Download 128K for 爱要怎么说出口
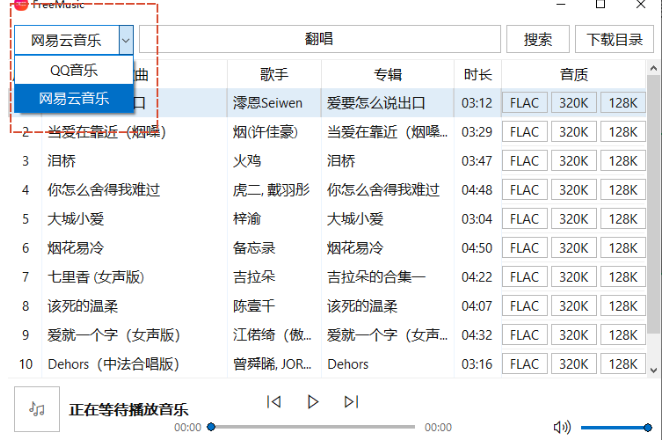This screenshot has width=667, height=443. pyautogui.click(x=623, y=103)
